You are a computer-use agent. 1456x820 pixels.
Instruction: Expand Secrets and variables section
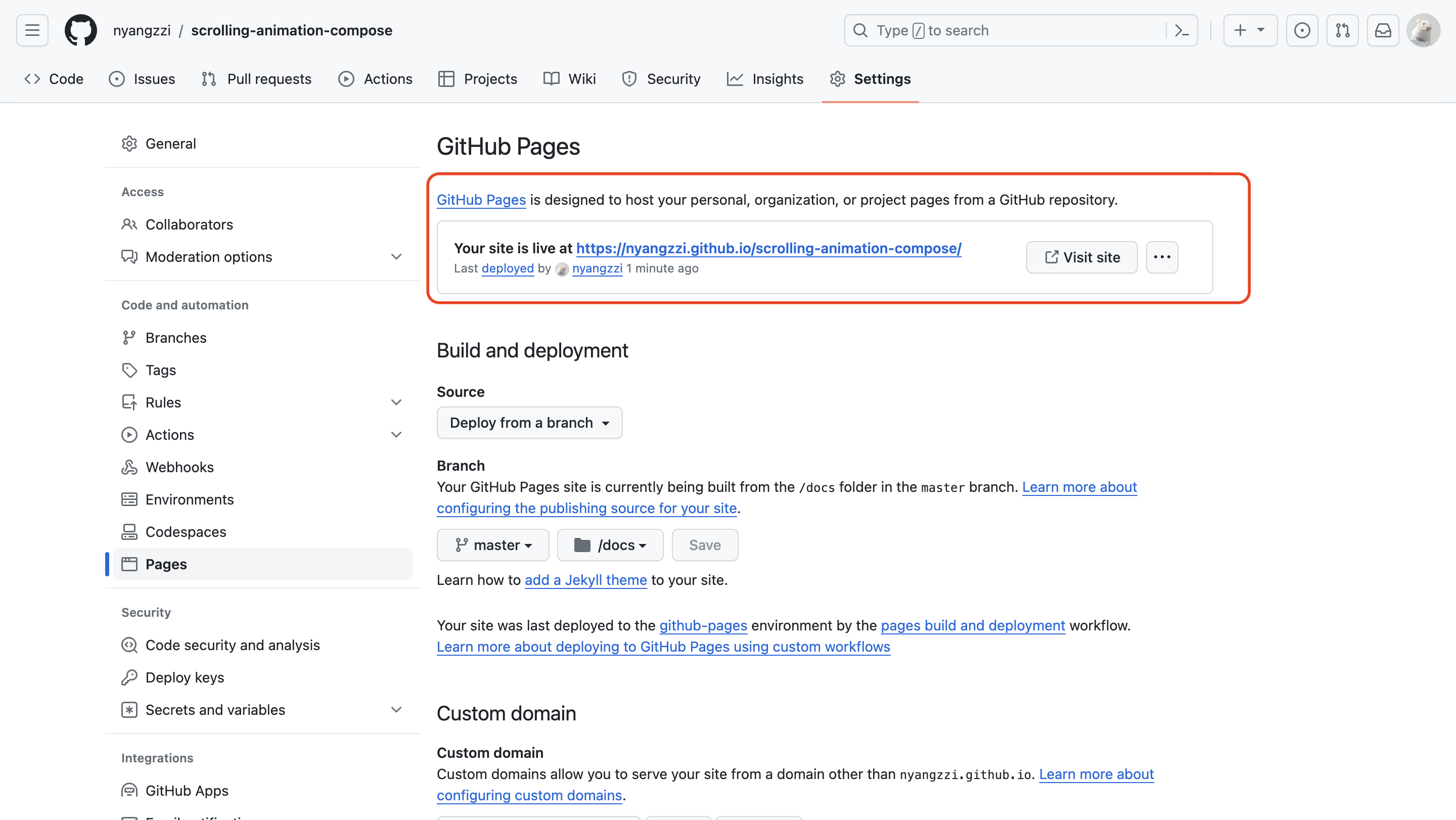click(x=396, y=710)
